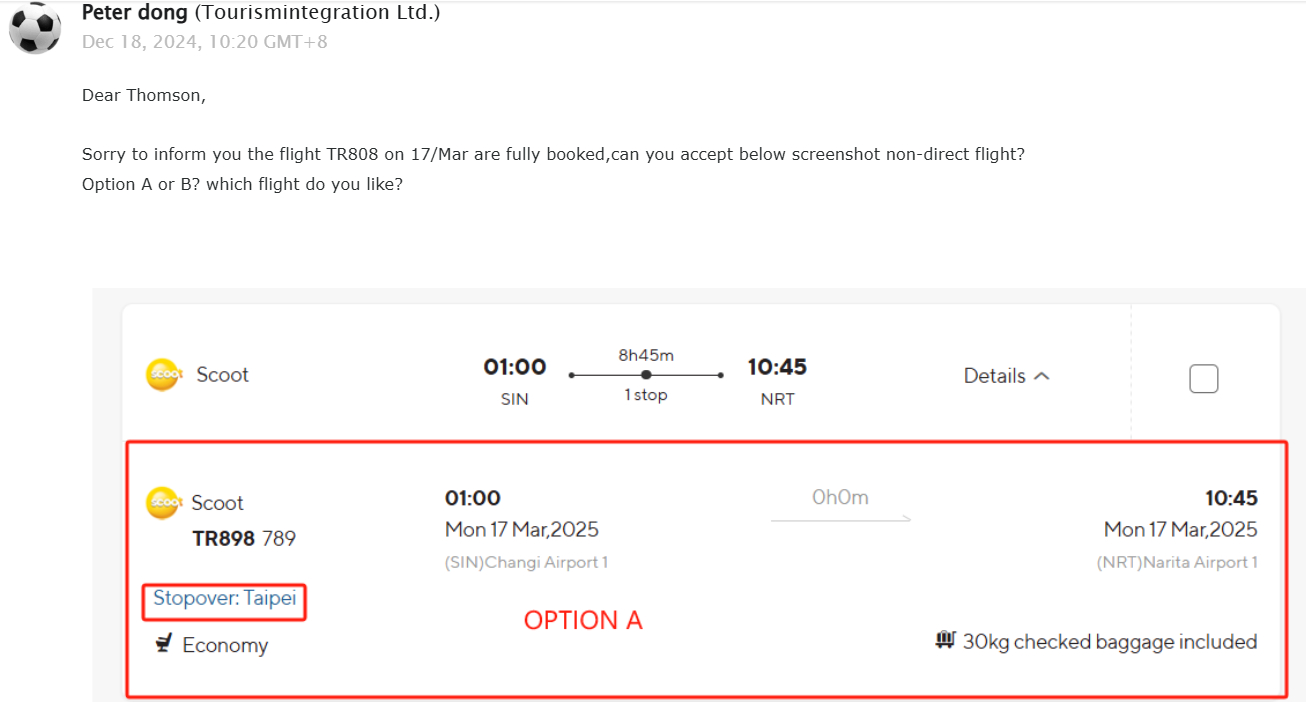Collapse the flight Details section
Image resolution: width=1306 pixels, height=702 pixels.
point(1006,376)
